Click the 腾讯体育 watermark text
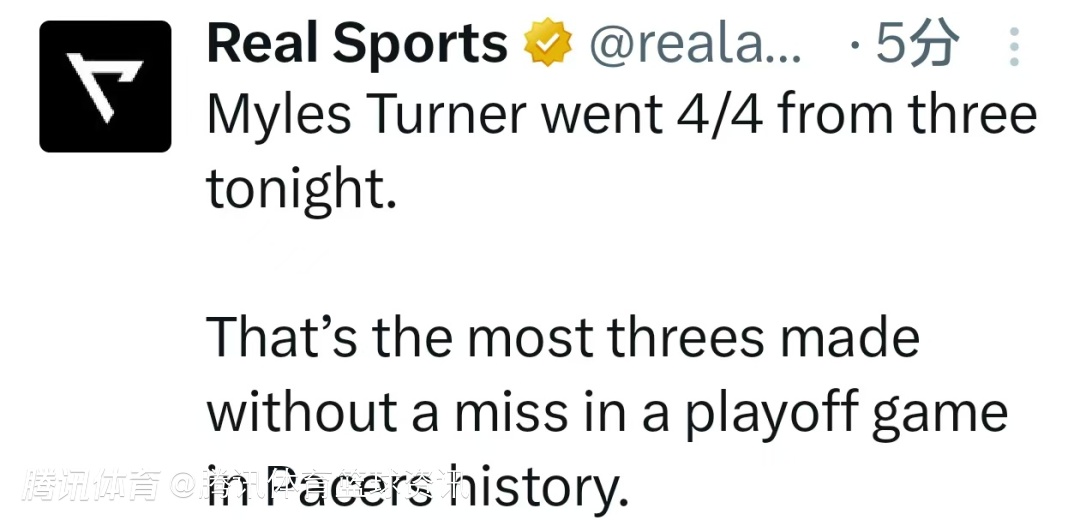The height and width of the screenshot is (520, 1080). 93,484
